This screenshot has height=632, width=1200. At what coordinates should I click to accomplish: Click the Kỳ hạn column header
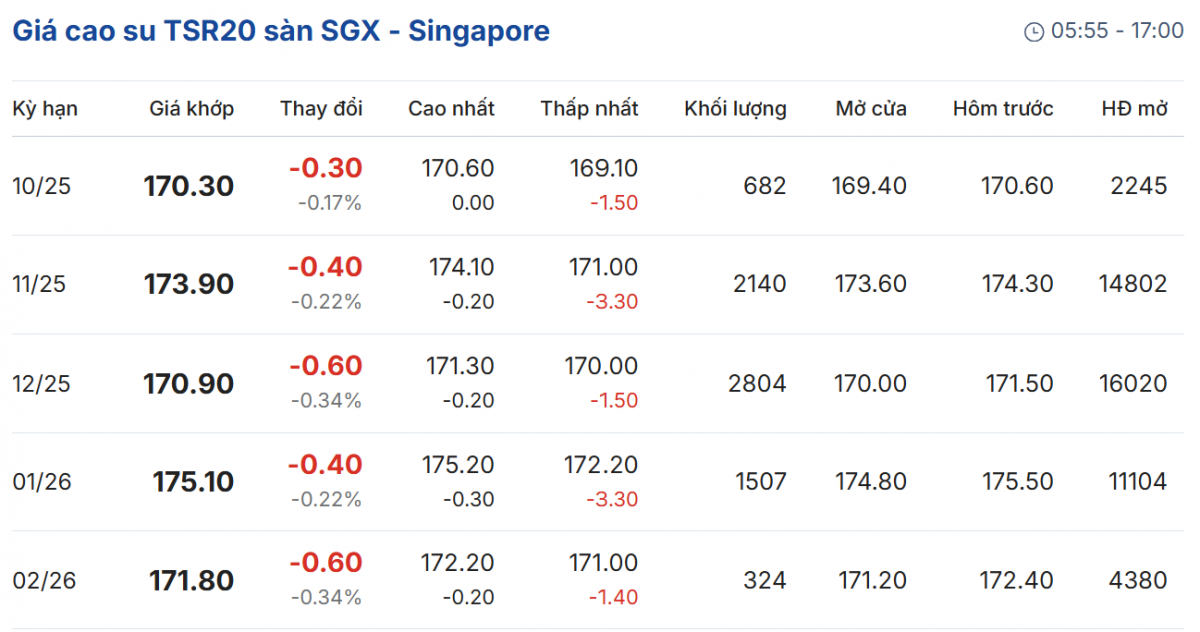45,109
